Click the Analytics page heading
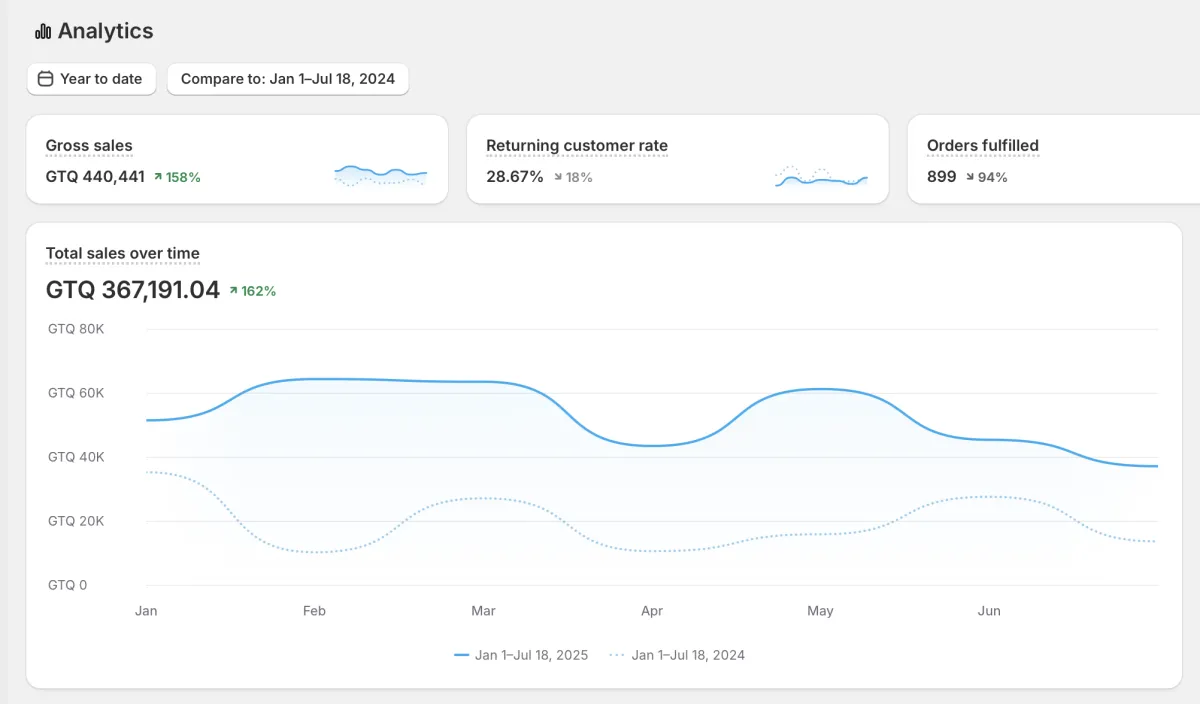The width and height of the screenshot is (1200, 704). pos(105,31)
